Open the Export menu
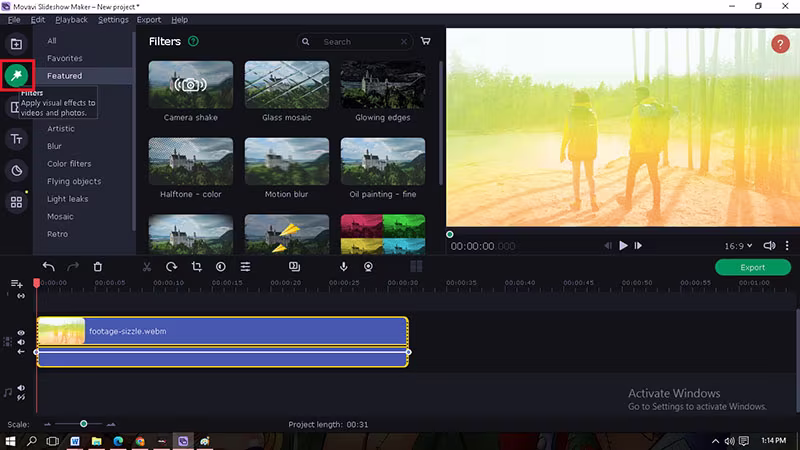The height and width of the screenshot is (450, 800). coord(148,19)
